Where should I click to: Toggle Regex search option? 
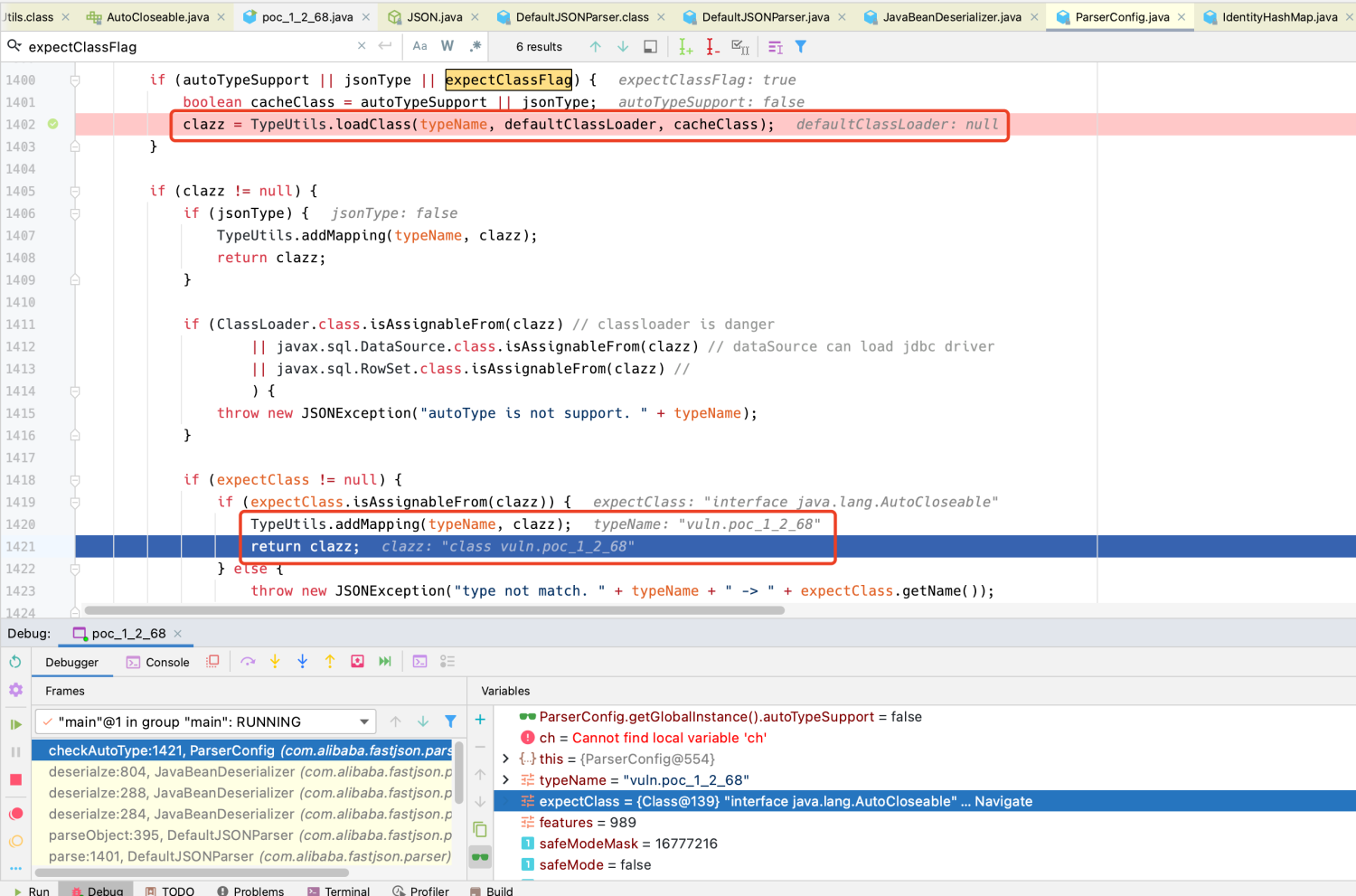[x=476, y=46]
